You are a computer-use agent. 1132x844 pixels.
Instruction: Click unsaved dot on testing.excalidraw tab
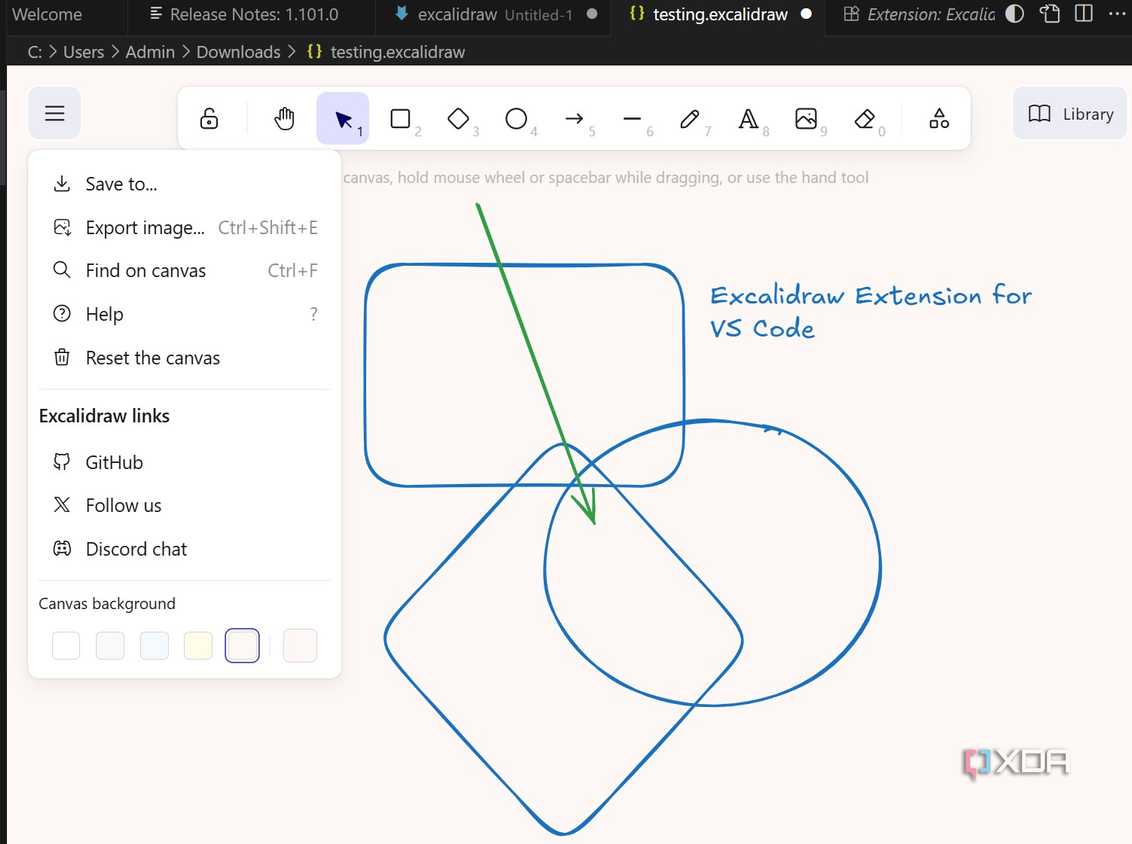[806, 14]
